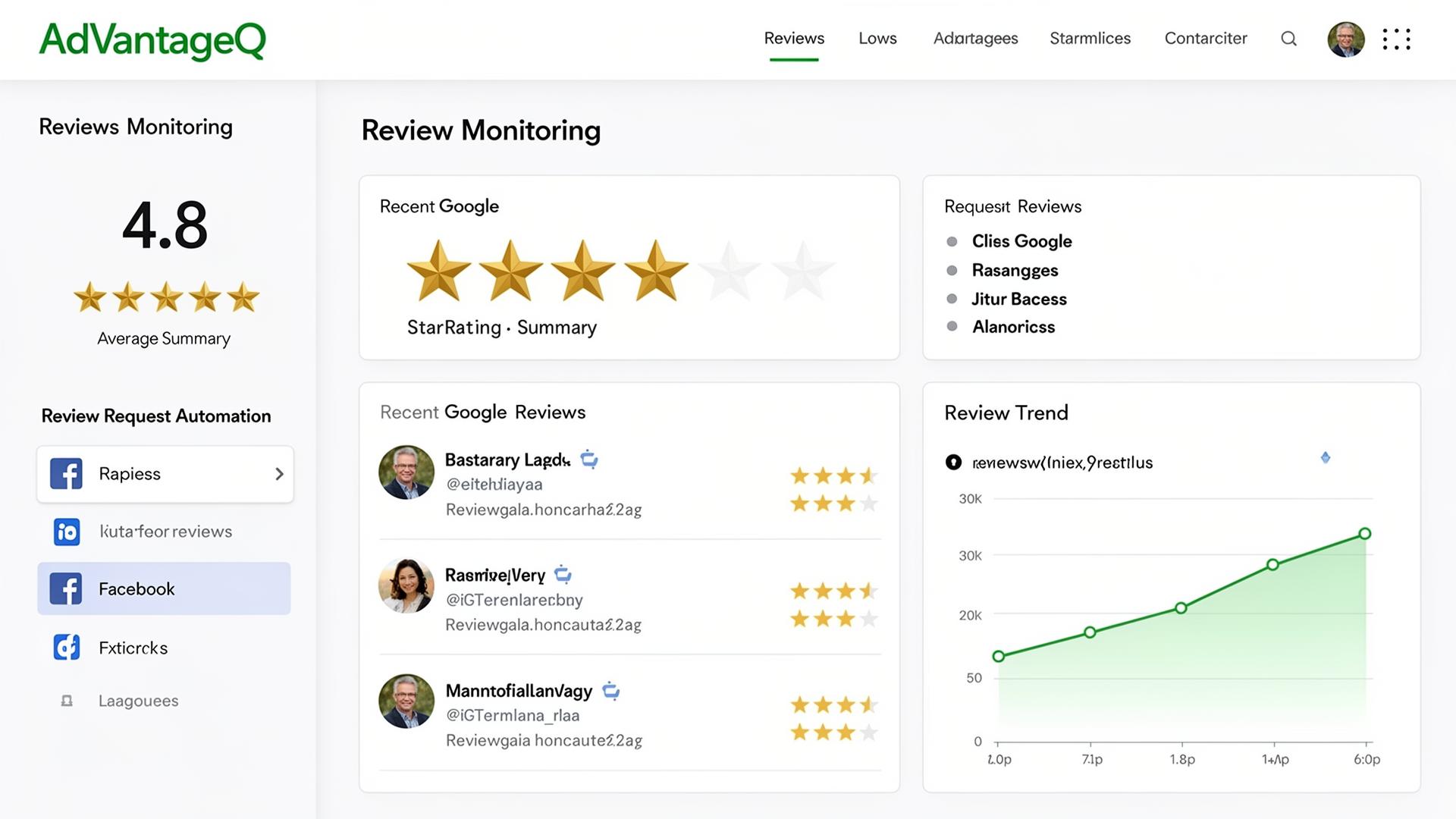Expand the Rapiess chevron arrow
Screen dimensions: 1456x819
pos(279,474)
